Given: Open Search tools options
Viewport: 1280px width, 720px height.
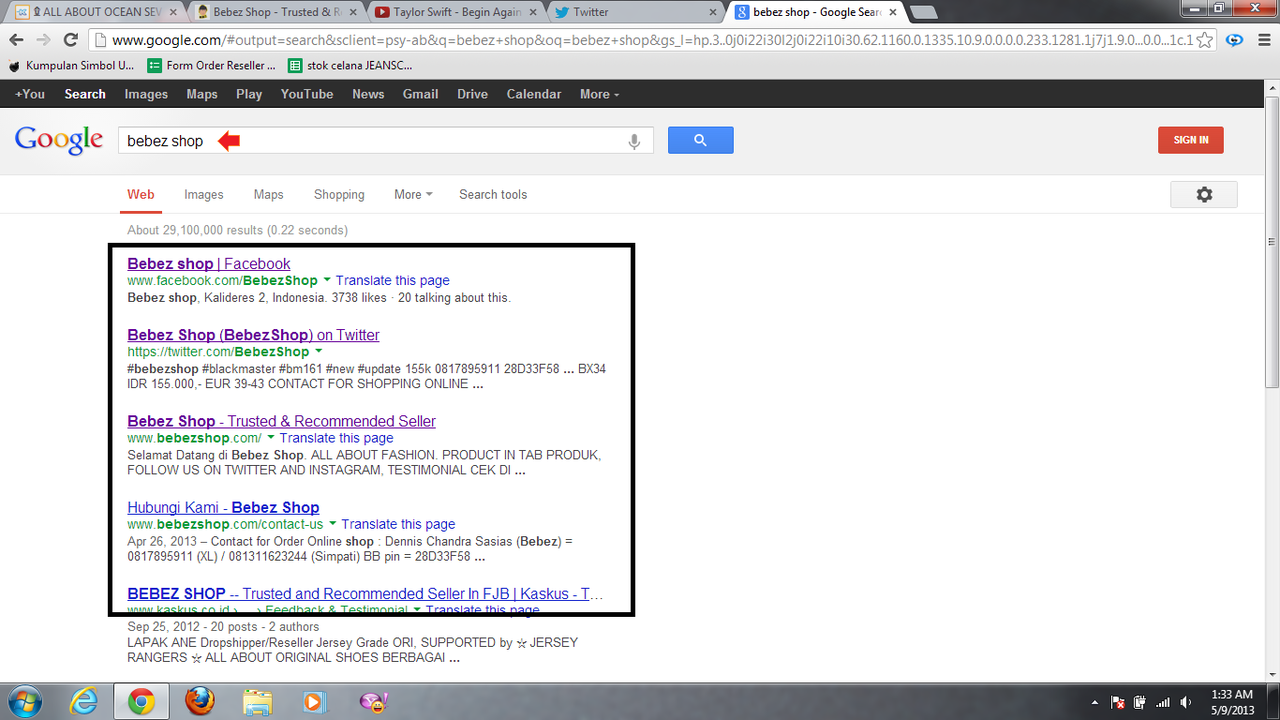Looking at the screenshot, I should [x=493, y=195].
